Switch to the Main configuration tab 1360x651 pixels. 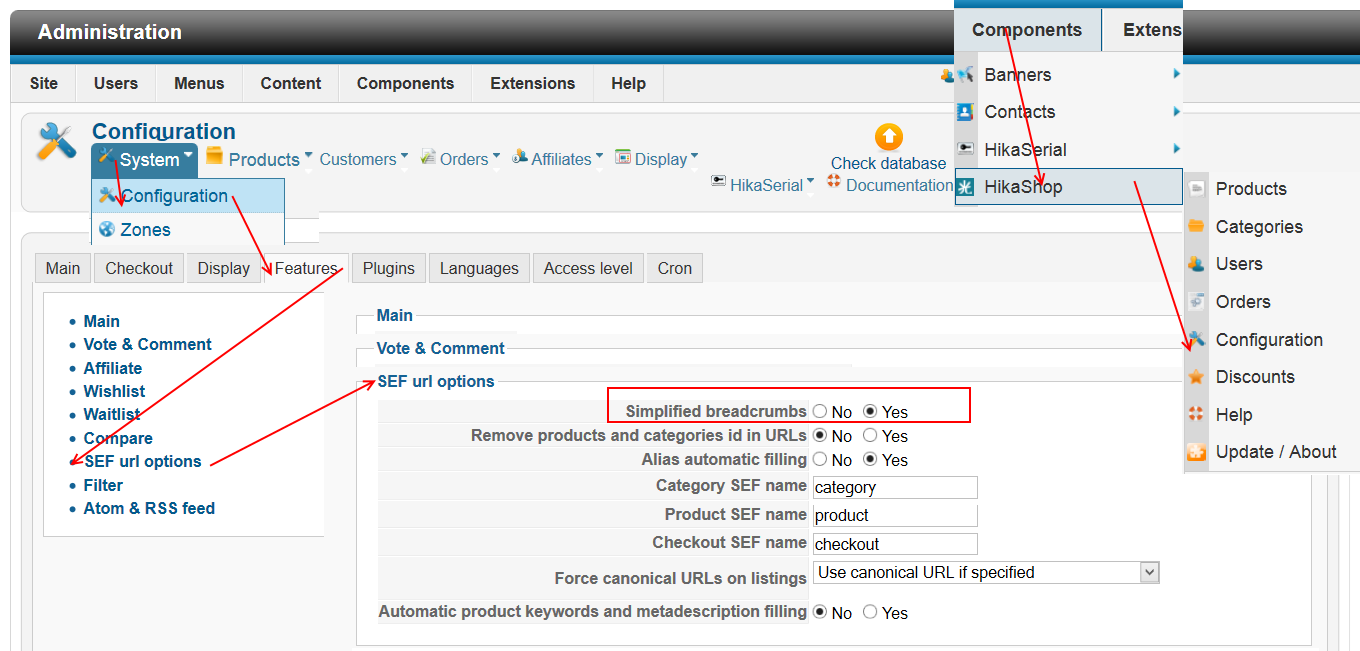pos(63,268)
